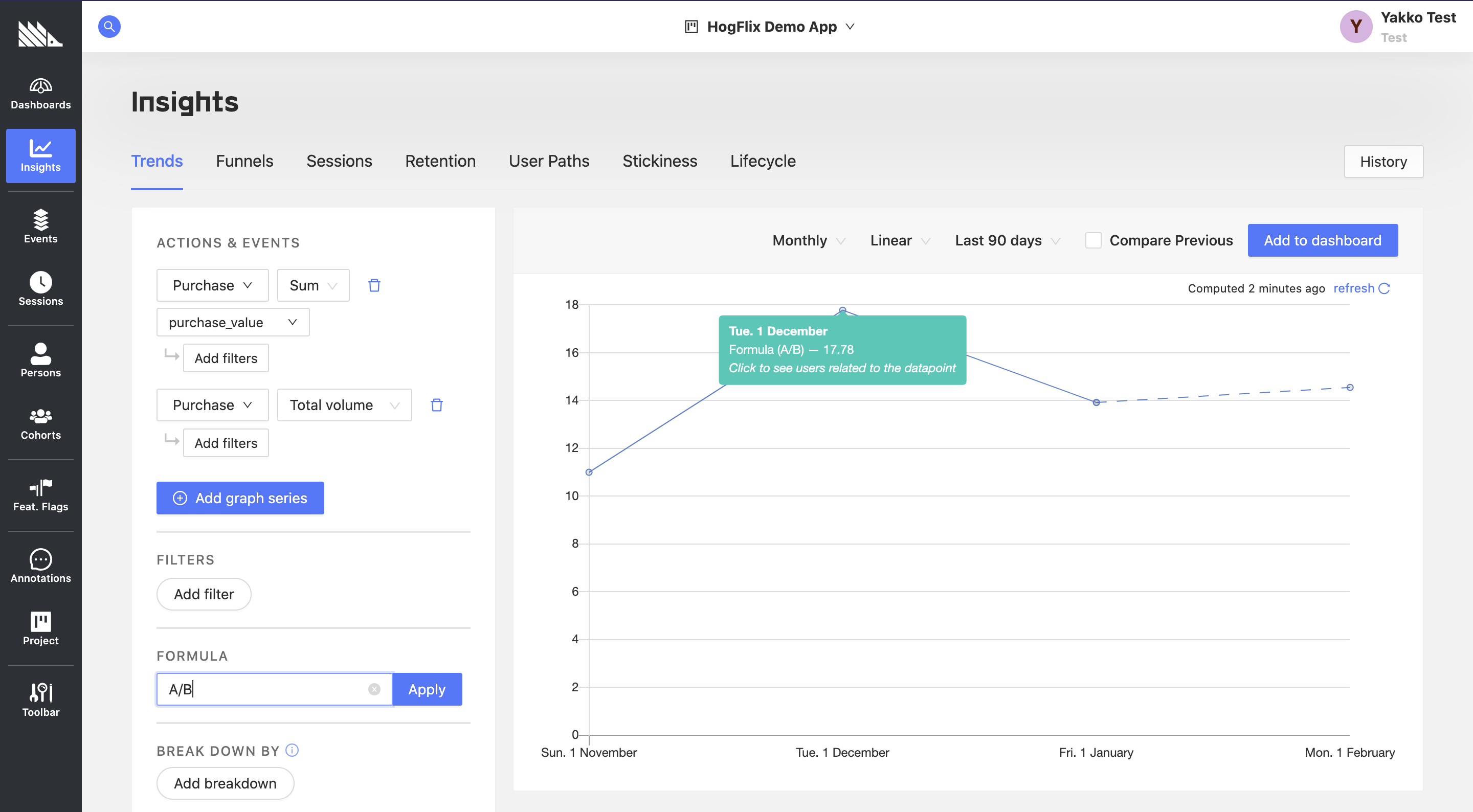1473x812 pixels.
Task: Enable the Compare Previous checkbox
Action: (x=1093, y=240)
